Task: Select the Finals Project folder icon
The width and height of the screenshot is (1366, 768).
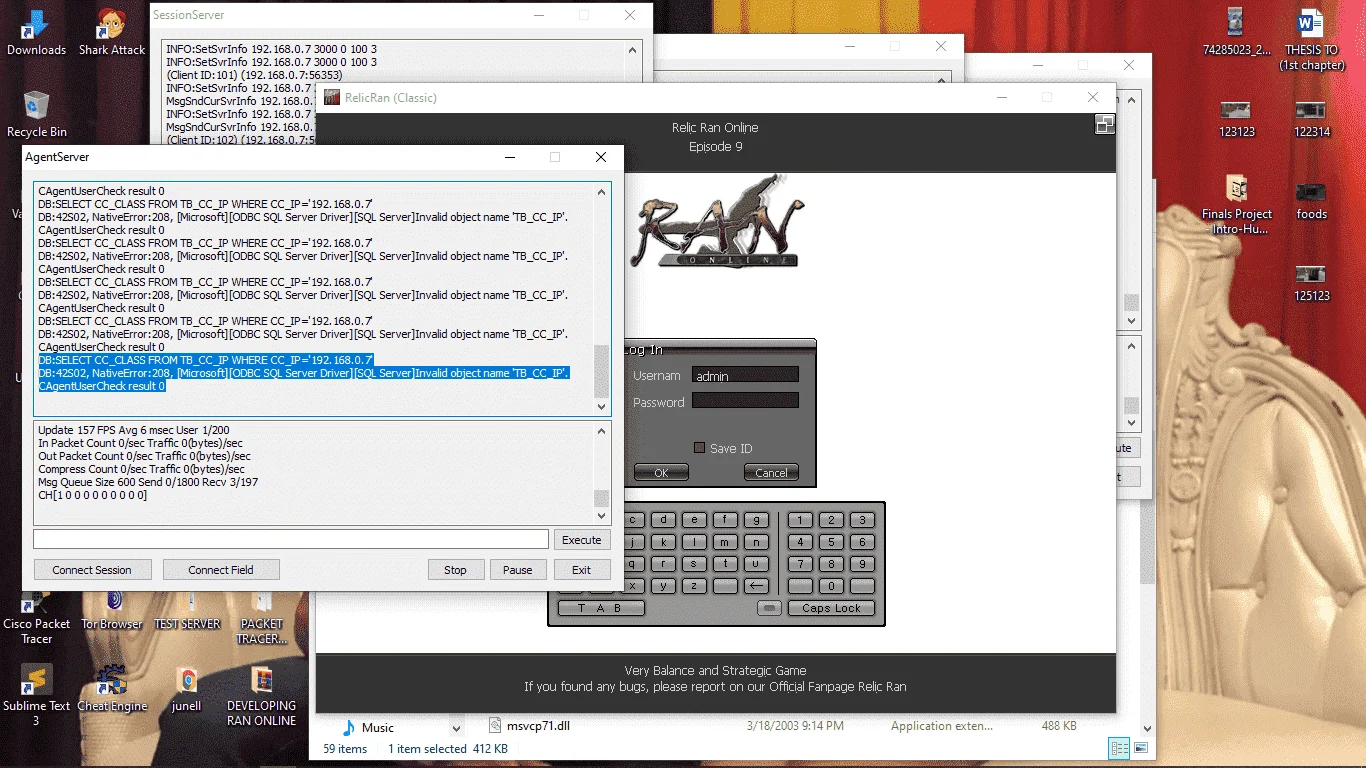Action: [1236, 188]
